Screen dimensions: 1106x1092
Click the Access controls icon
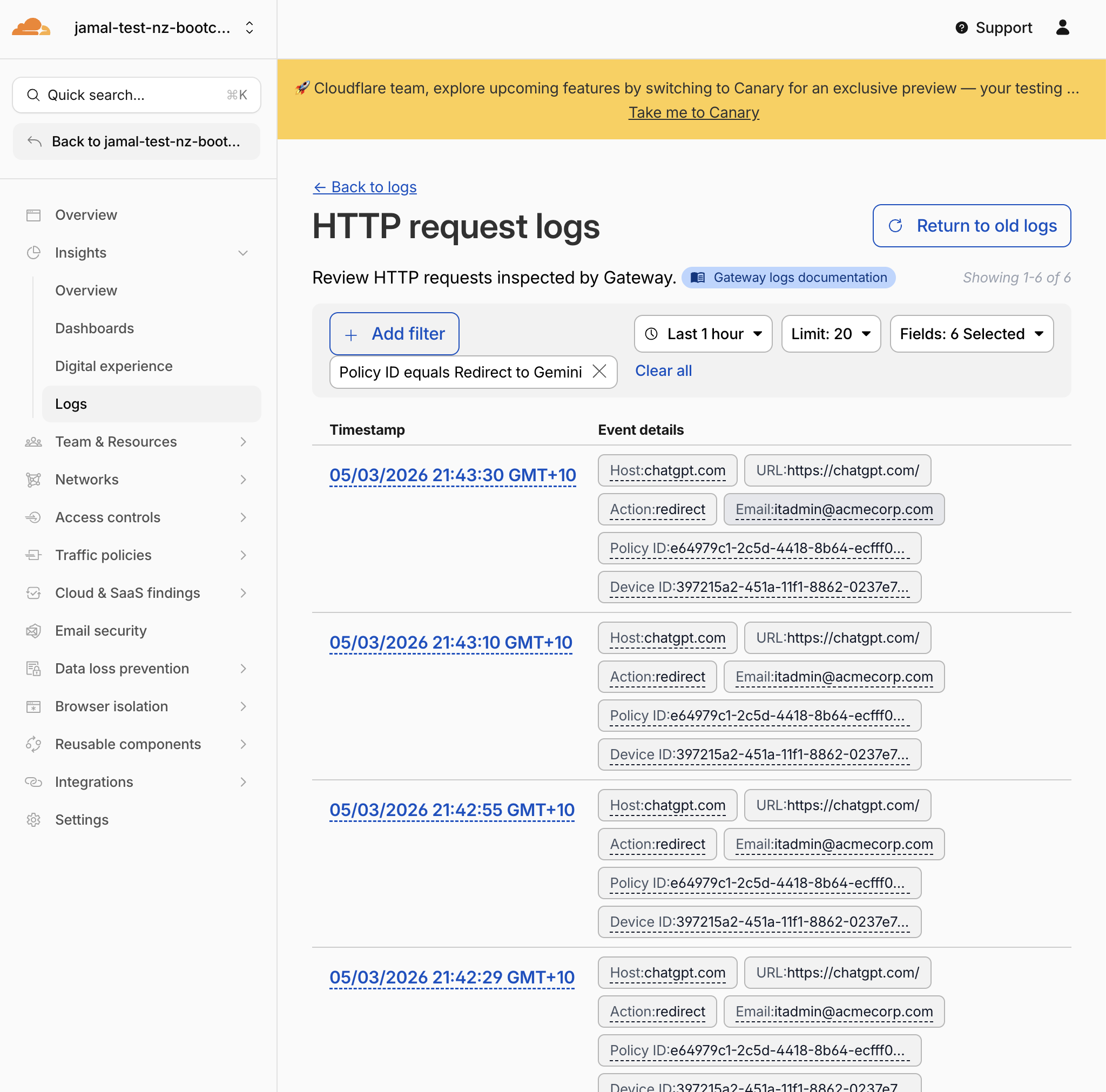coord(34,517)
